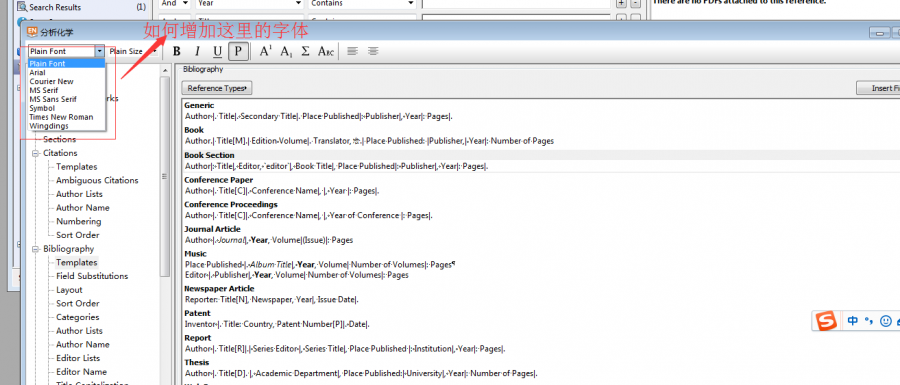Open the Reference Types button menu
The width and height of the screenshot is (900, 385).
click(217, 88)
